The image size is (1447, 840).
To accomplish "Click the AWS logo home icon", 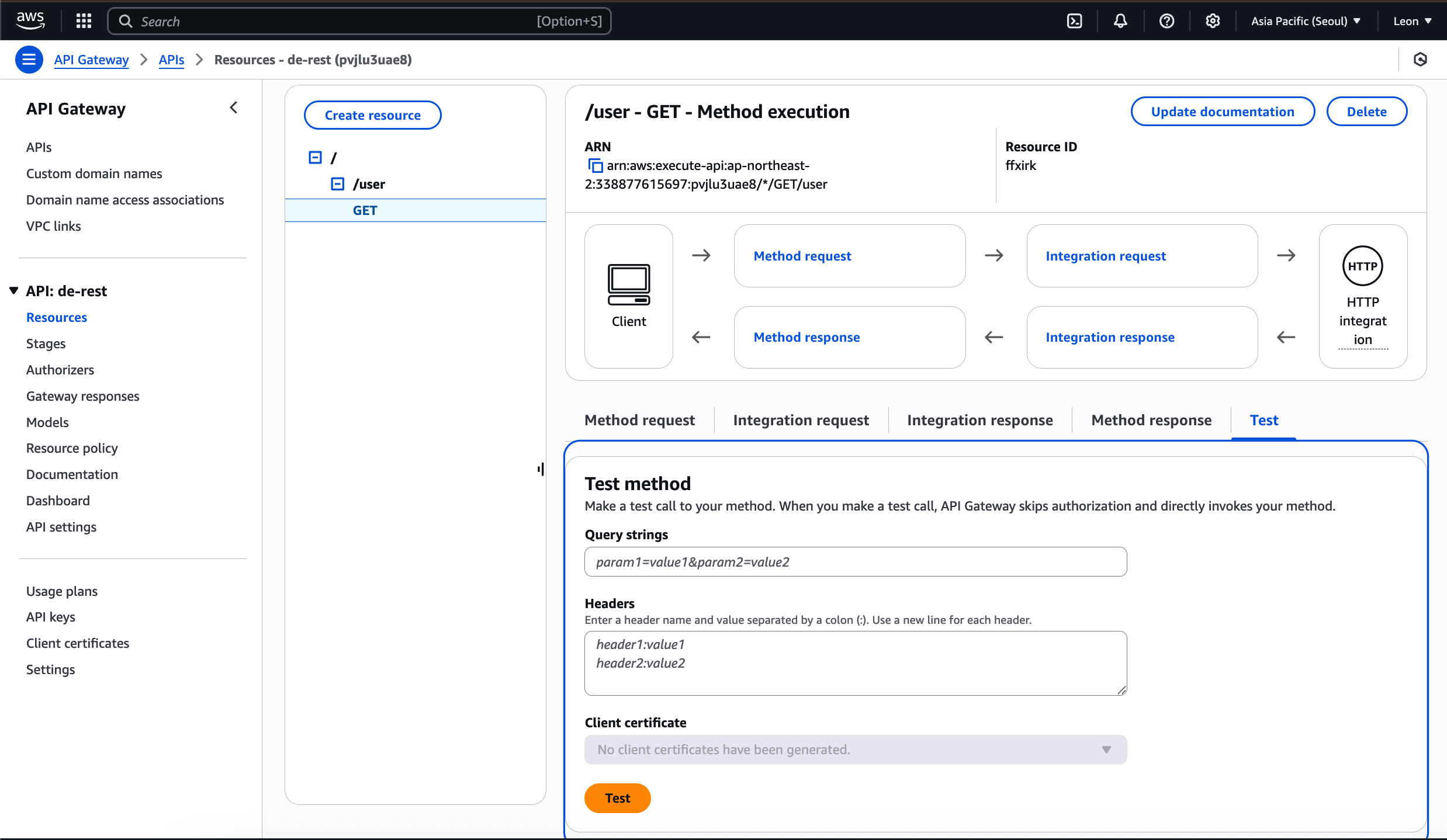I will tap(30, 20).
